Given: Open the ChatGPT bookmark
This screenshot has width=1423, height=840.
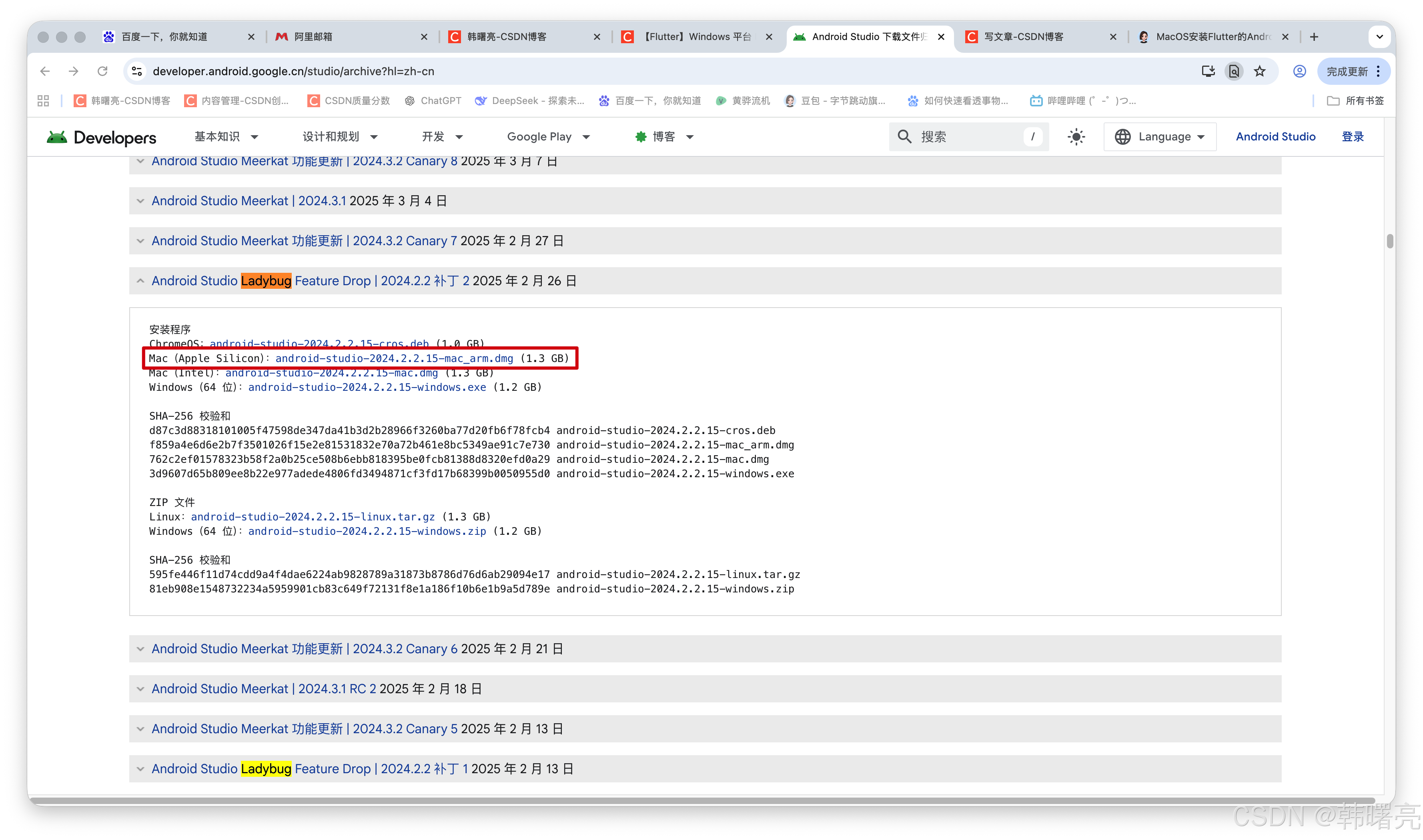Looking at the screenshot, I should point(433,101).
